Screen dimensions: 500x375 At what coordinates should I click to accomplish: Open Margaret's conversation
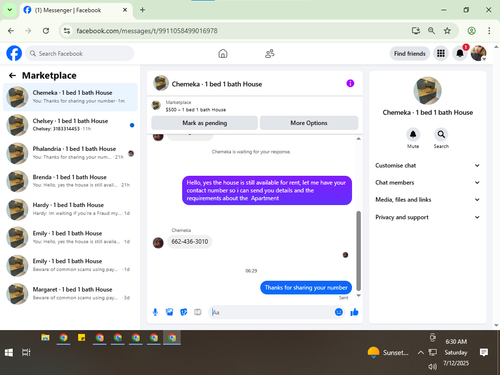pyautogui.click(x=70, y=294)
